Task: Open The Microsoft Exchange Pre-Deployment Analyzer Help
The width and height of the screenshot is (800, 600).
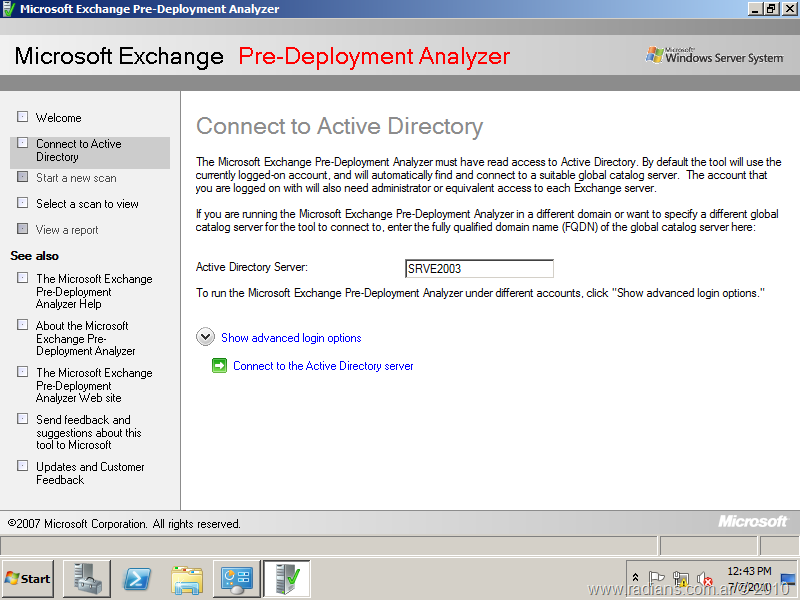Action: (x=94, y=291)
